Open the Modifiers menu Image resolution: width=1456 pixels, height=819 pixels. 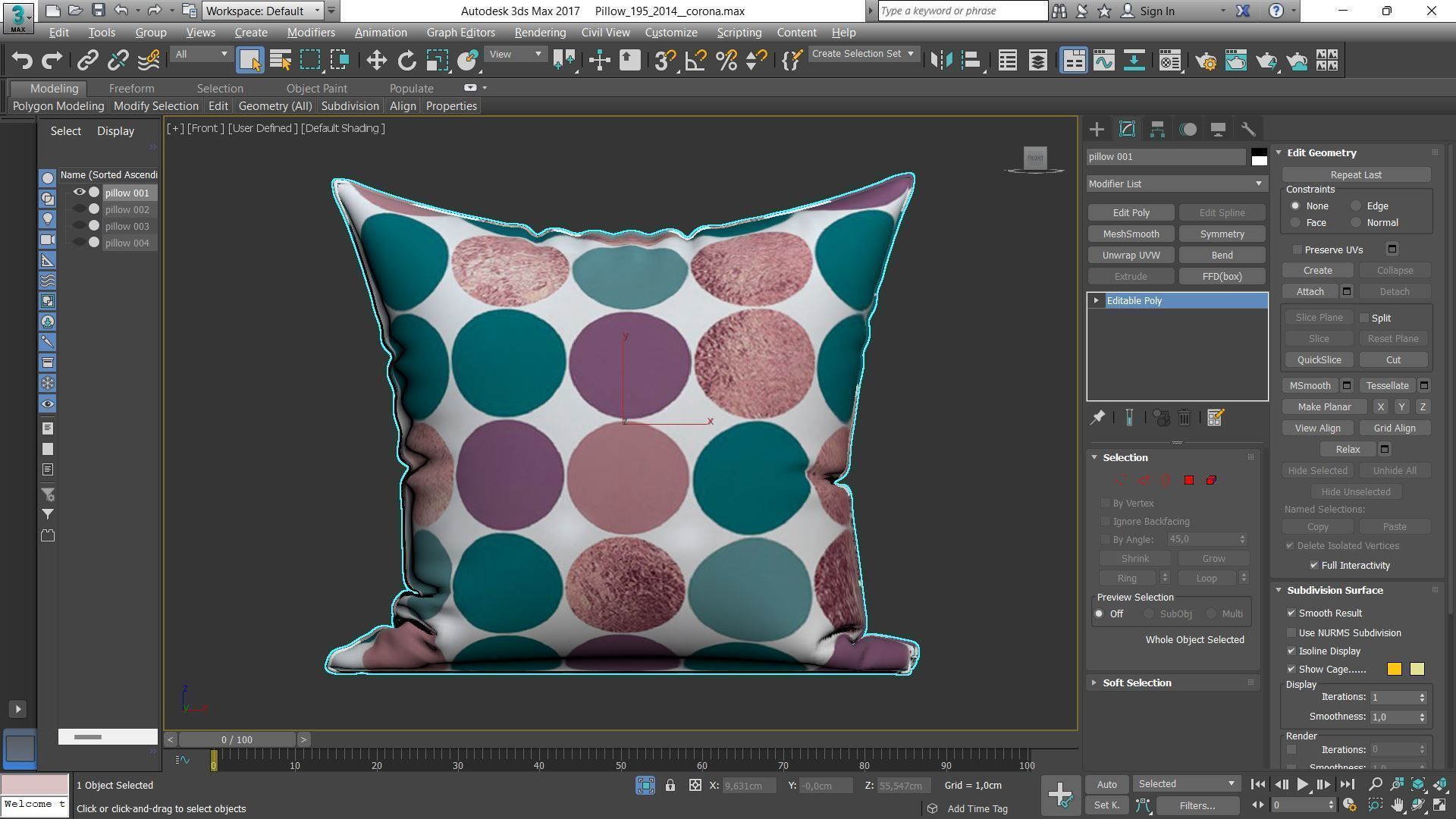point(311,33)
